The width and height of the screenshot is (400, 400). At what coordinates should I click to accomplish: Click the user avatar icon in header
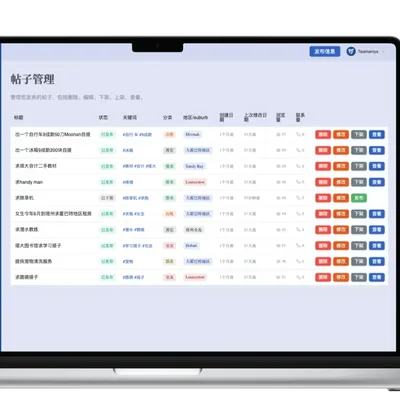pos(351,51)
